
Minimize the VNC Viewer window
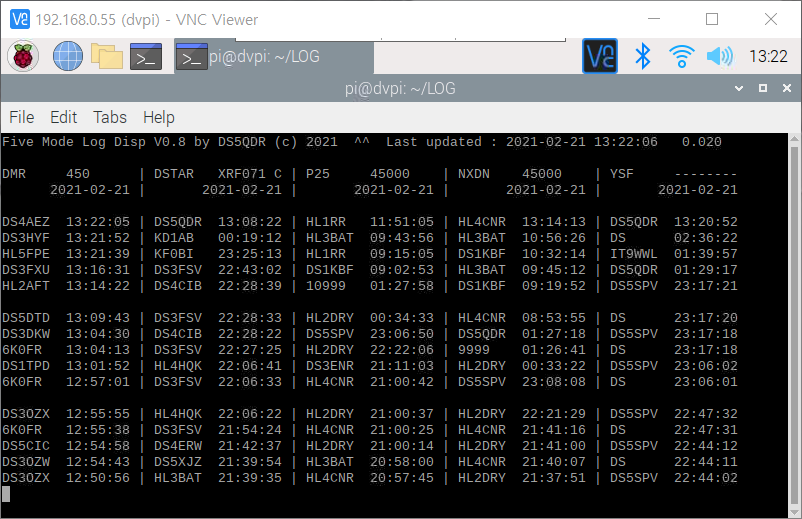tap(654, 19)
